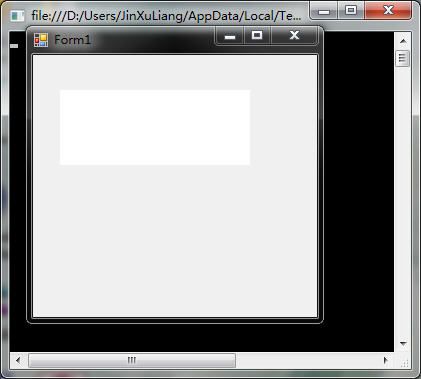
Task: Minimize the Form1 window
Action: point(230,36)
